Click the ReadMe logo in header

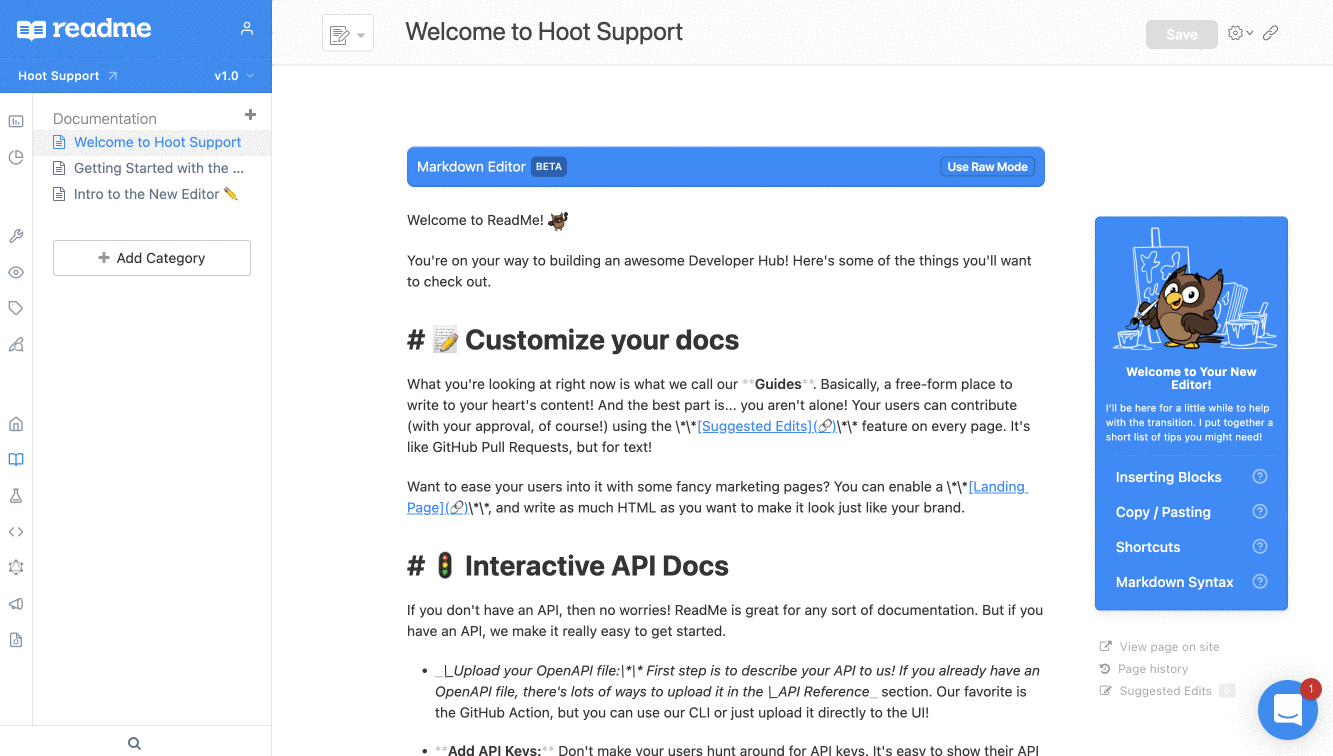click(x=84, y=29)
